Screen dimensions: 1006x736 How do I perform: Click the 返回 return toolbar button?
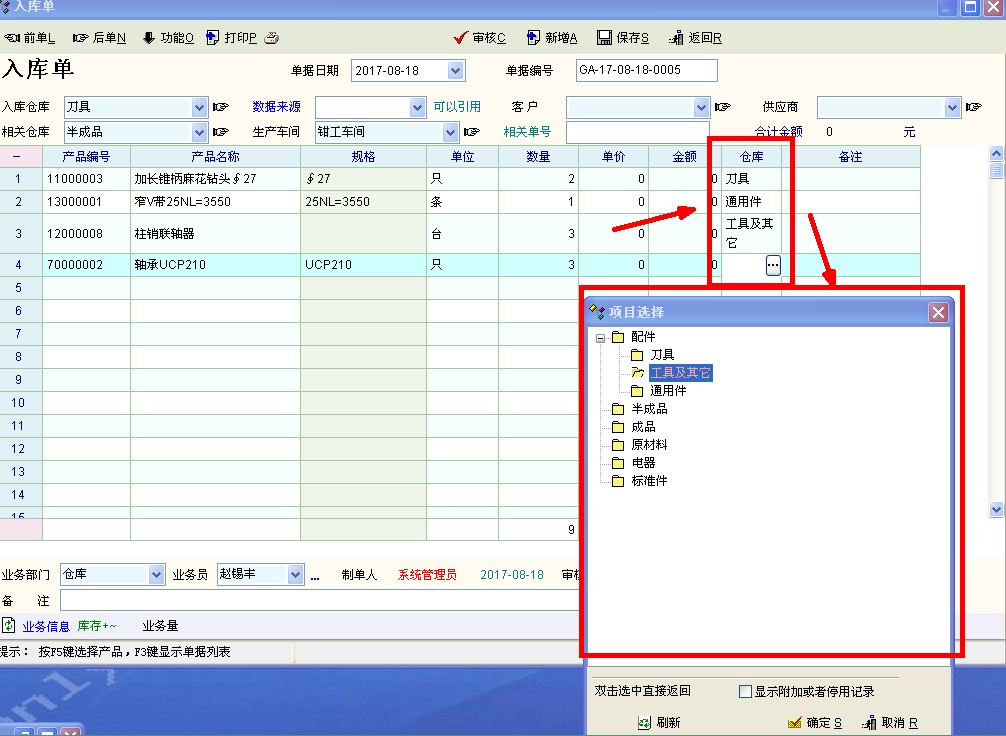point(695,38)
